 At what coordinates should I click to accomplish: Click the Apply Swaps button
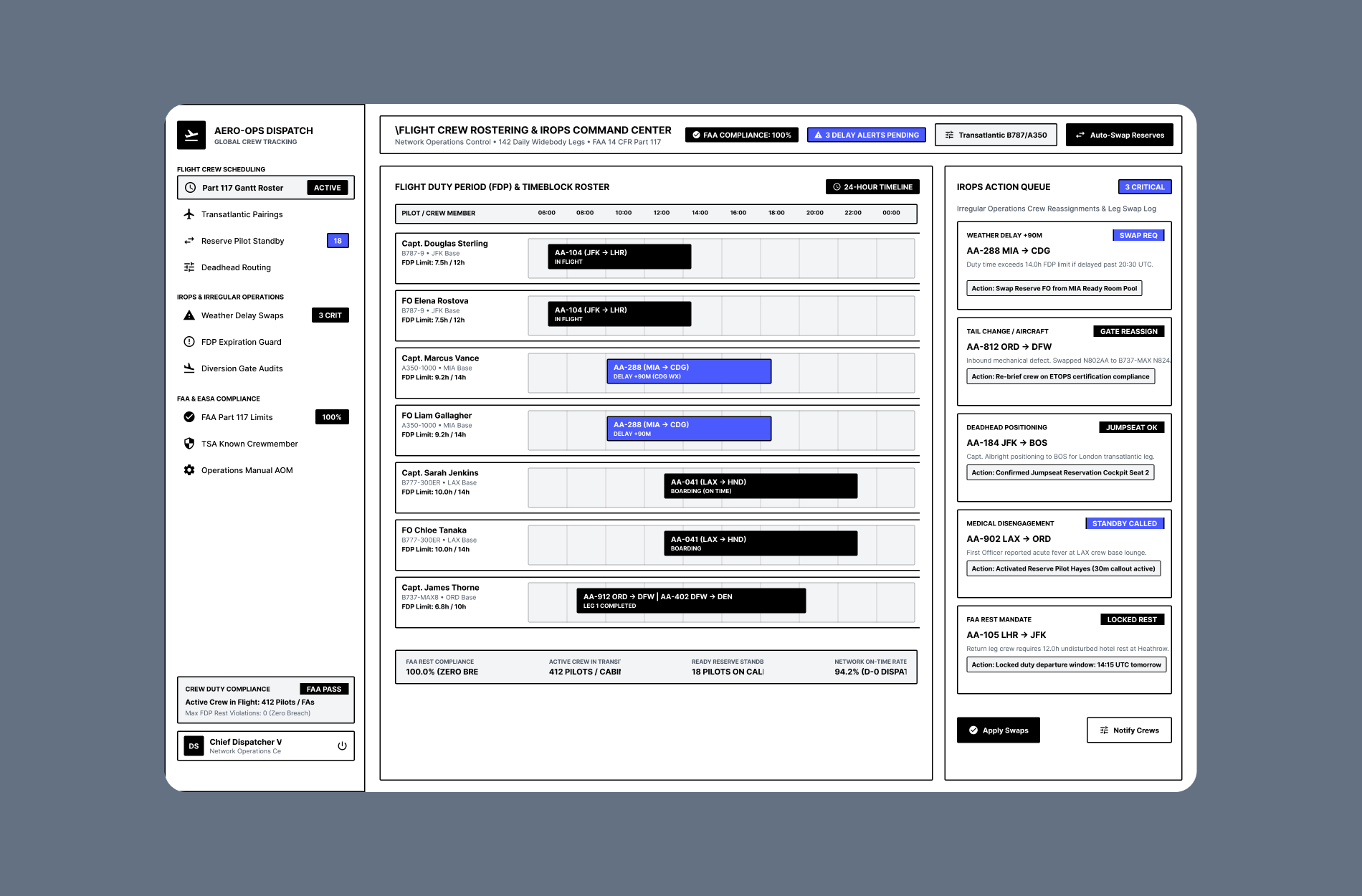click(999, 730)
